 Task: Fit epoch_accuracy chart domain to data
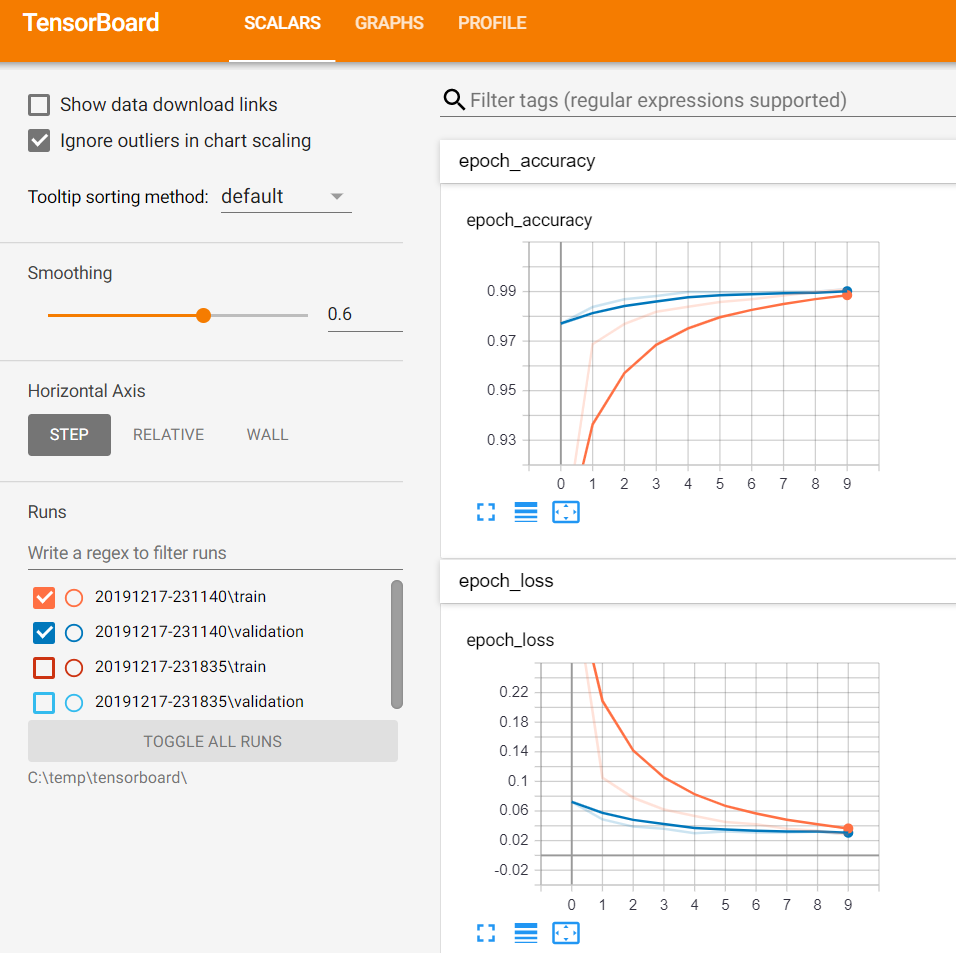coord(566,511)
